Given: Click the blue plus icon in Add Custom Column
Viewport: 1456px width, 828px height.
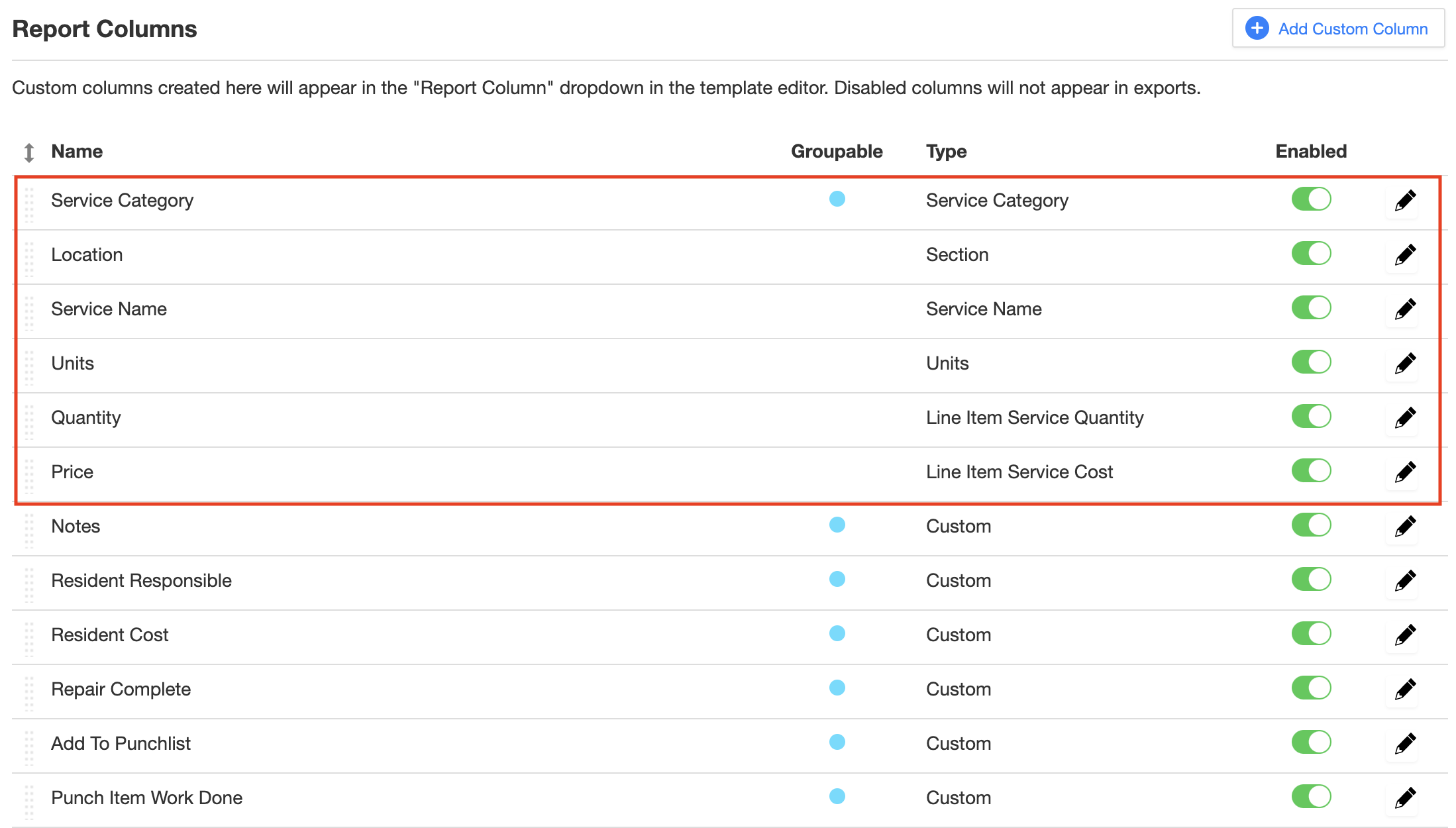Looking at the screenshot, I should point(1257,28).
